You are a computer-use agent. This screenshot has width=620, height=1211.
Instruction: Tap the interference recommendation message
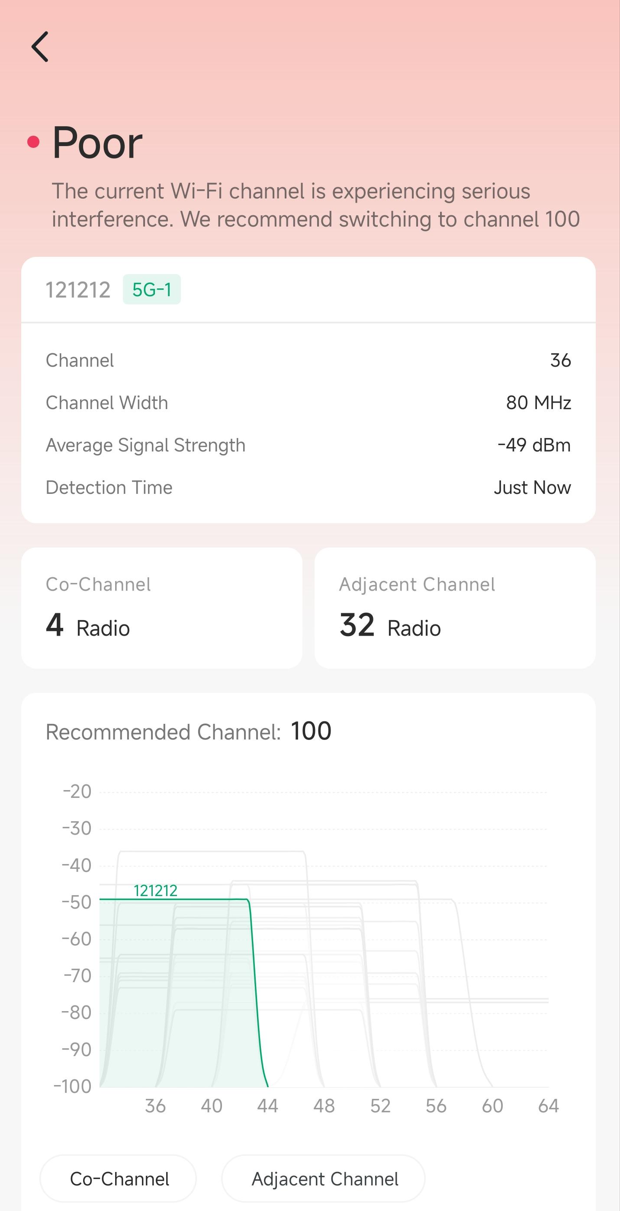point(315,205)
